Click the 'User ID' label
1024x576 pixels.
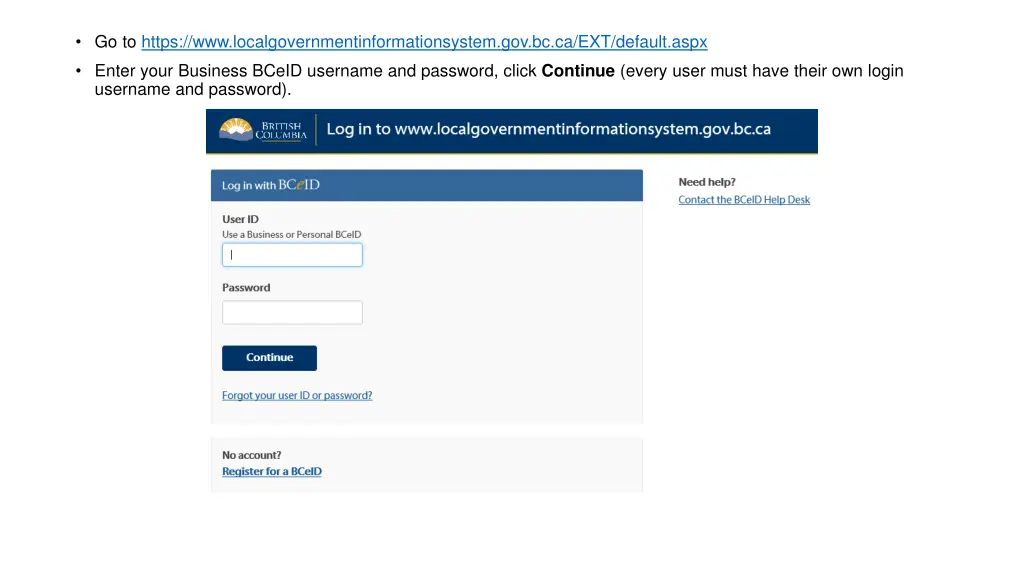tap(240, 219)
